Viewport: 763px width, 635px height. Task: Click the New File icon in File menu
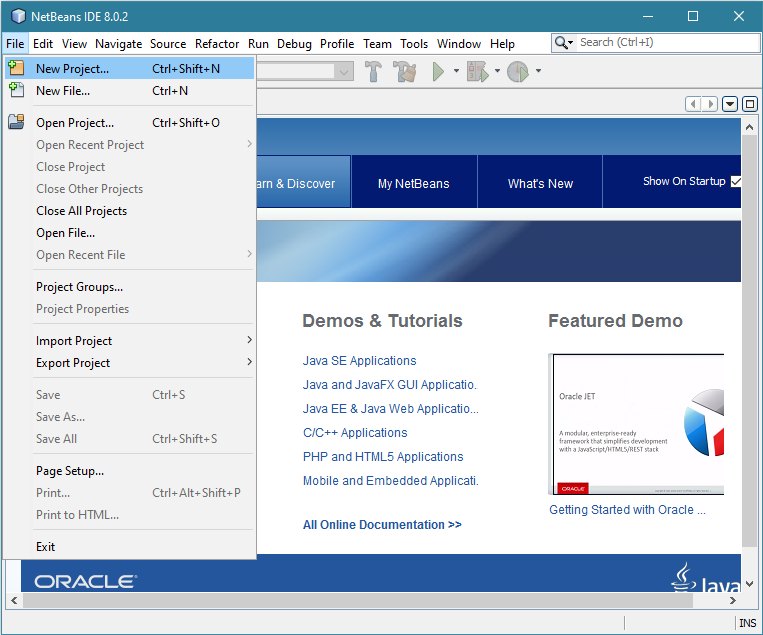[16, 90]
